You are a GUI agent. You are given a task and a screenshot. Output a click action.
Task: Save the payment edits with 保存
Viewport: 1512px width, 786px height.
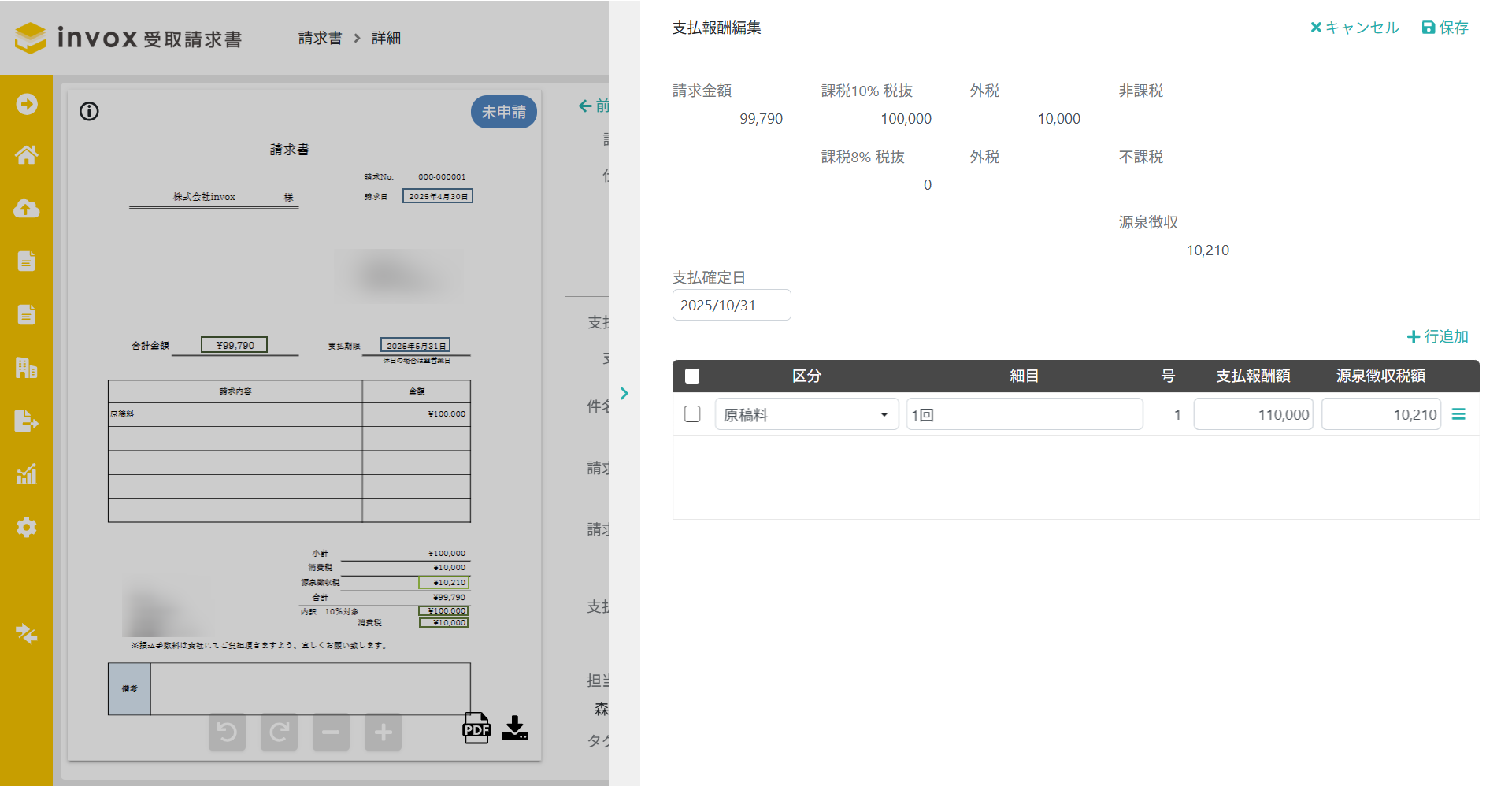tap(1445, 28)
